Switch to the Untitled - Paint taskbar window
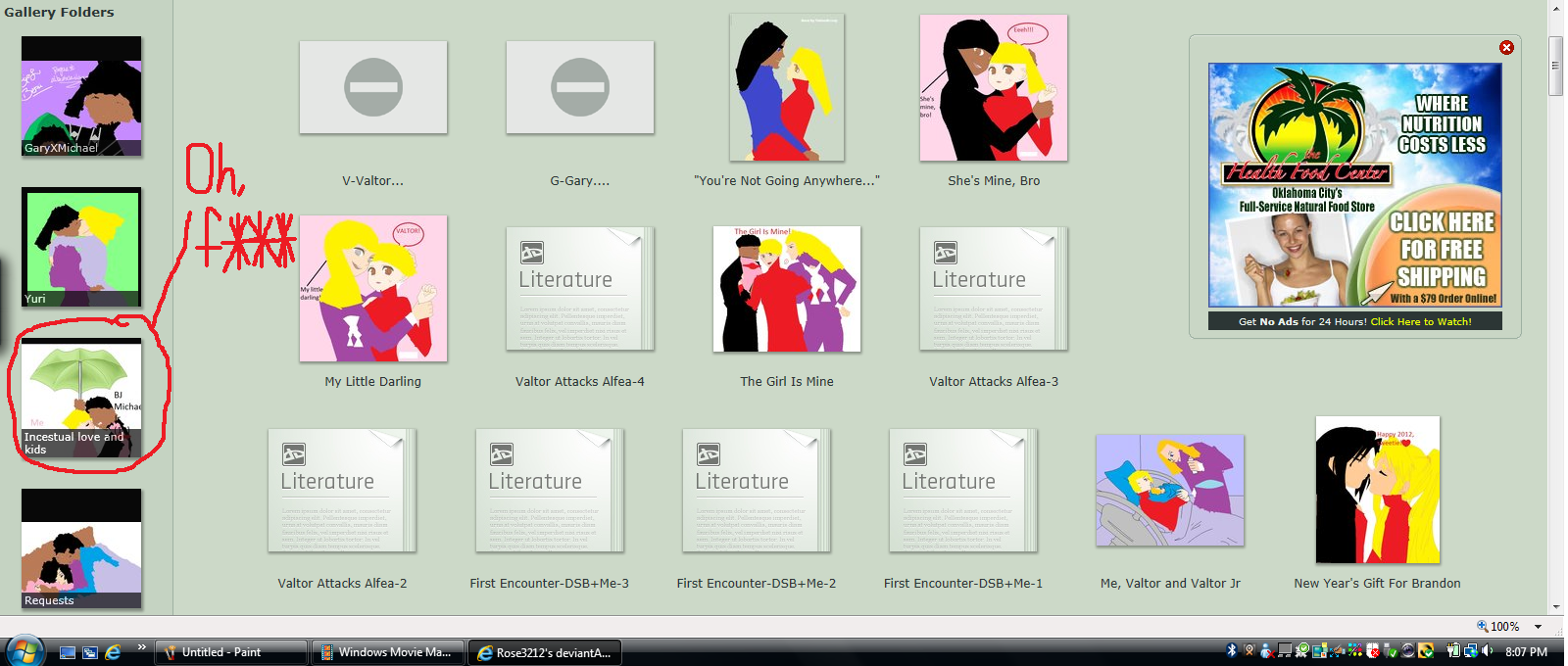Viewport: 1568px width, 666px height. tap(231, 652)
